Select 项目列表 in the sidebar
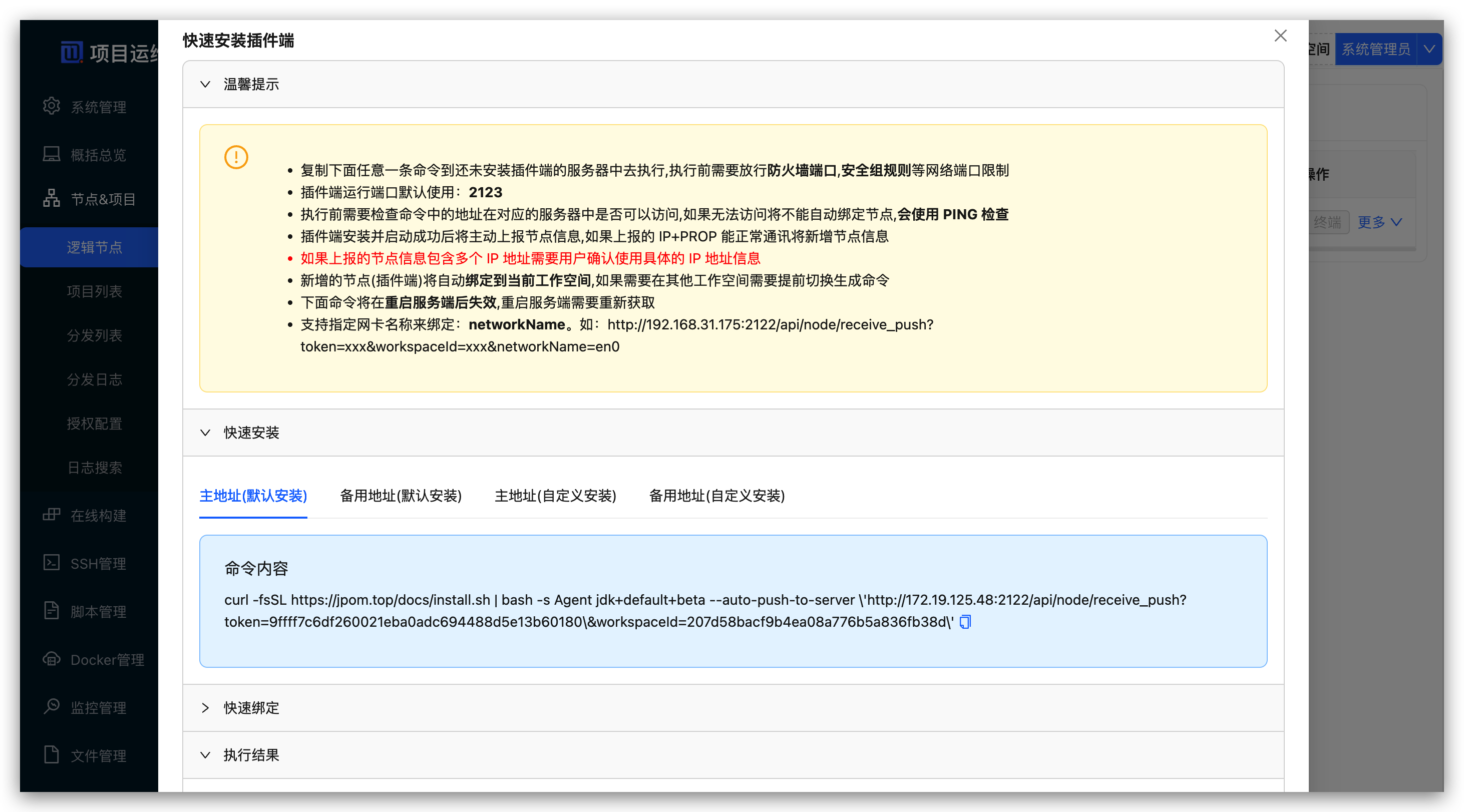The width and height of the screenshot is (1464, 812). coord(94,291)
